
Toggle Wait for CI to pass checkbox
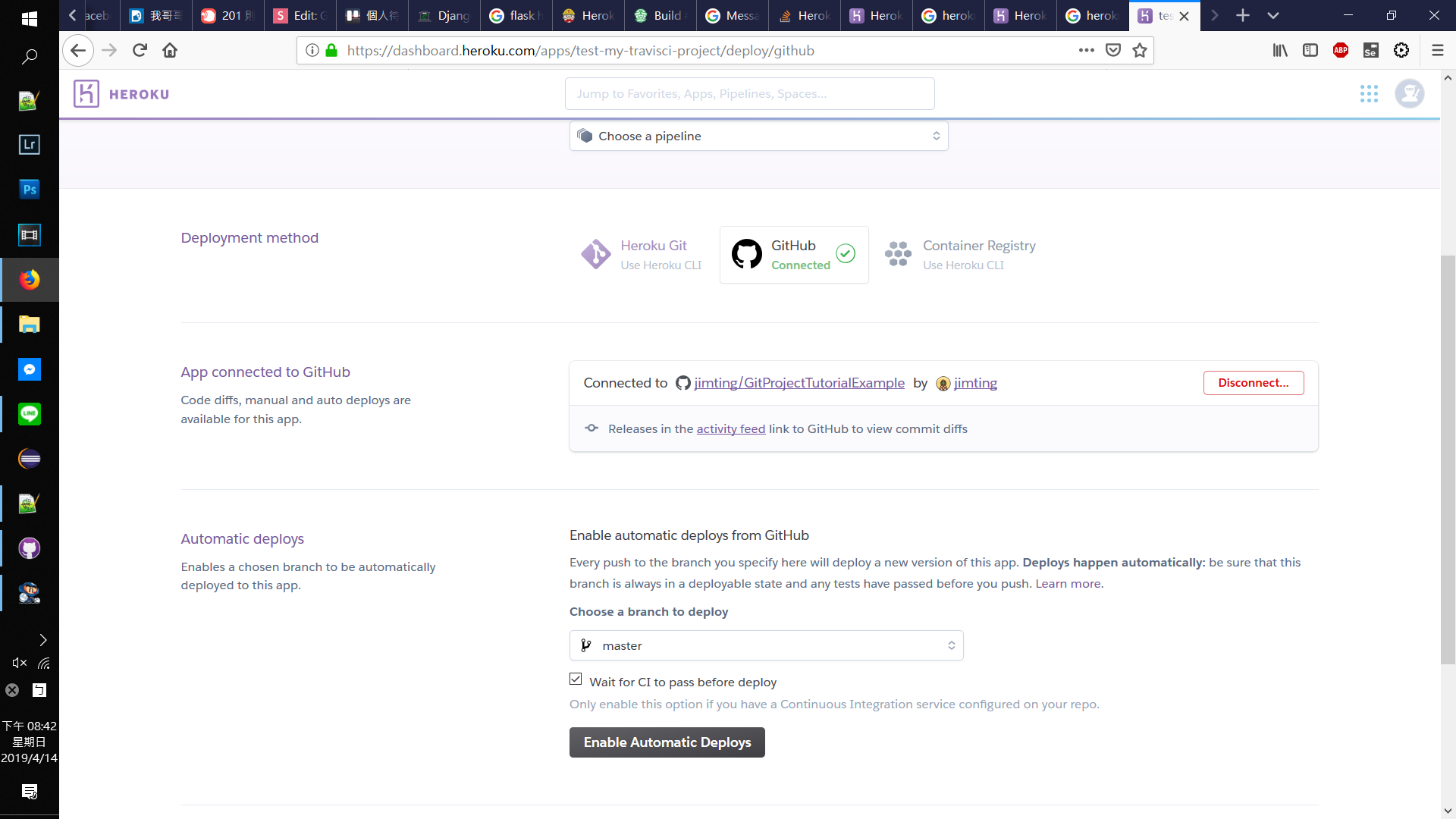pos(576,679)
